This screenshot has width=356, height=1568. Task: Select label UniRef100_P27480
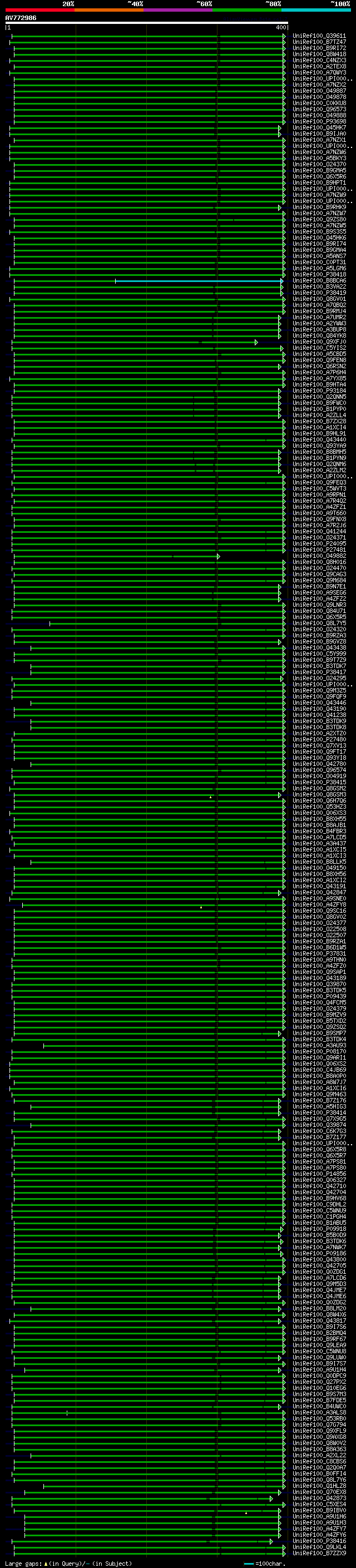click(319, 740)
